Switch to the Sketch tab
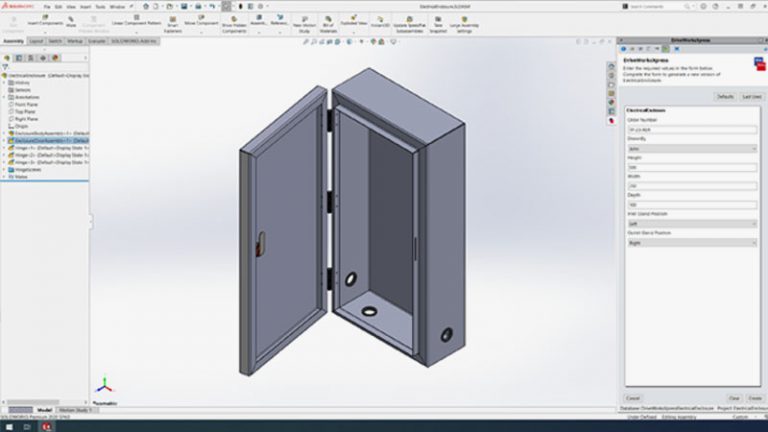Screen dimensions: 768x432 (55, 41)
